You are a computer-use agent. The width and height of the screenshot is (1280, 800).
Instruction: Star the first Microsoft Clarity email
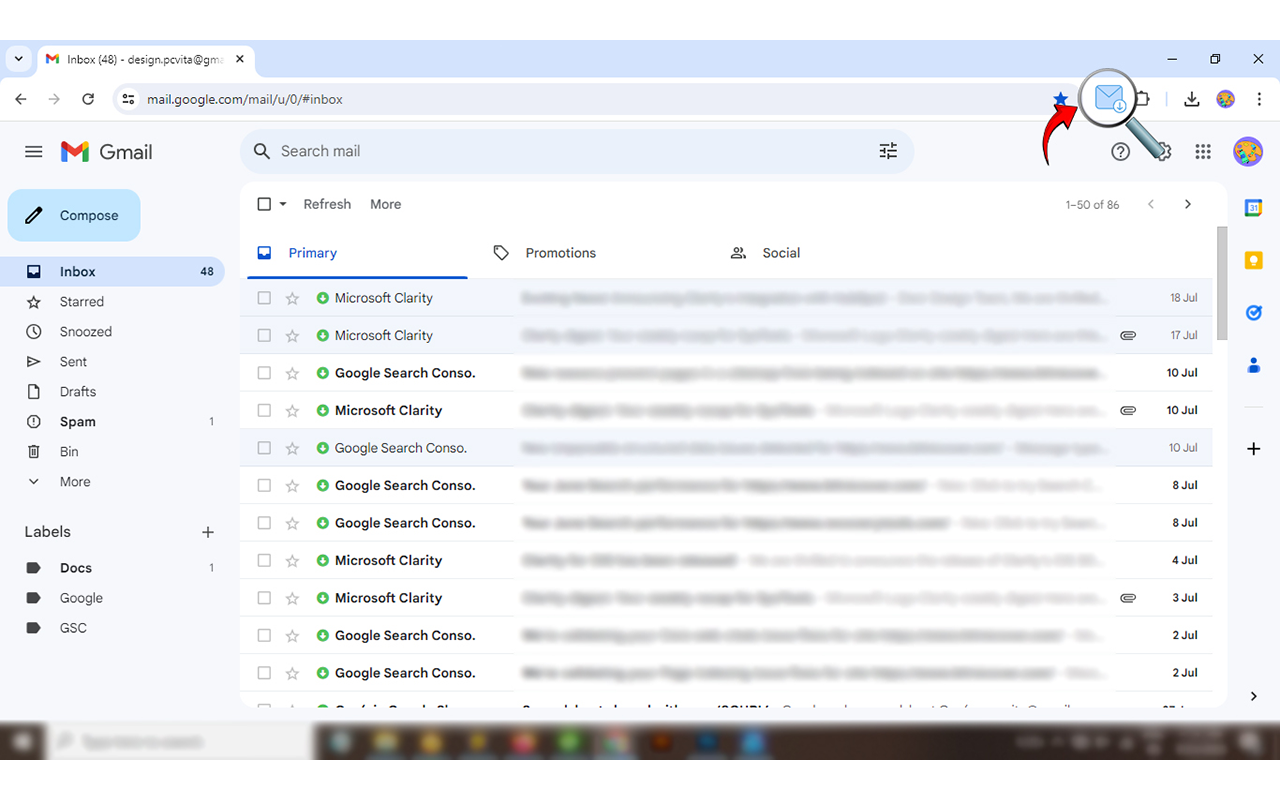click(x=291, y=297)
